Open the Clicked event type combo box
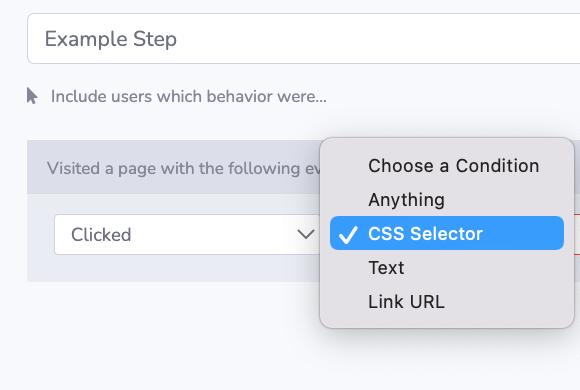This screenshot has height=390, width=580. [x=187, y=234]
